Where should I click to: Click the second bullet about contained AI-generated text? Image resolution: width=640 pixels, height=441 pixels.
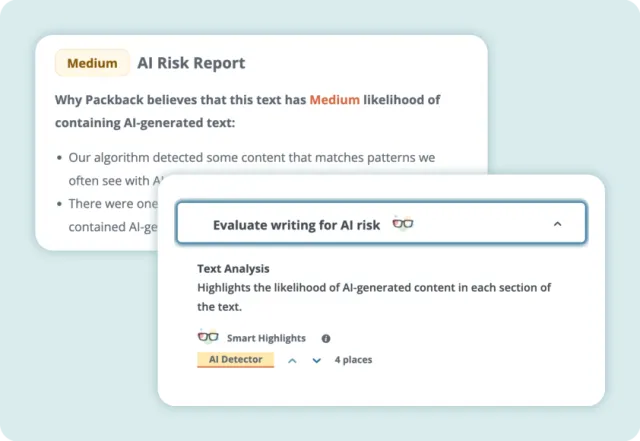point(110,204)
